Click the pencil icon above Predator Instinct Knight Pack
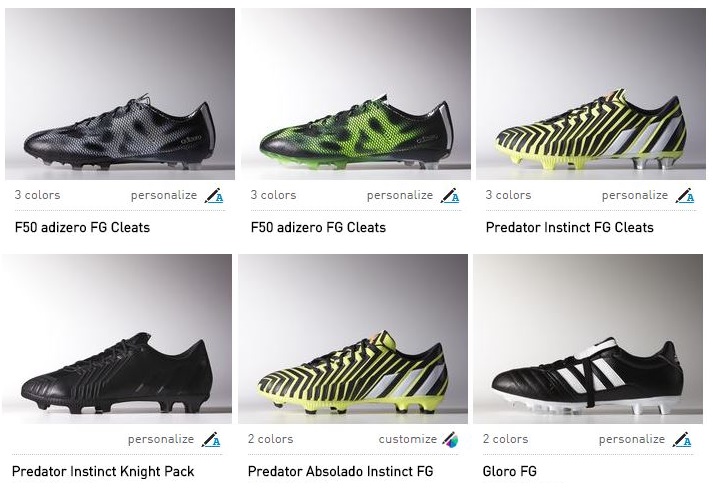 point(211,440)
